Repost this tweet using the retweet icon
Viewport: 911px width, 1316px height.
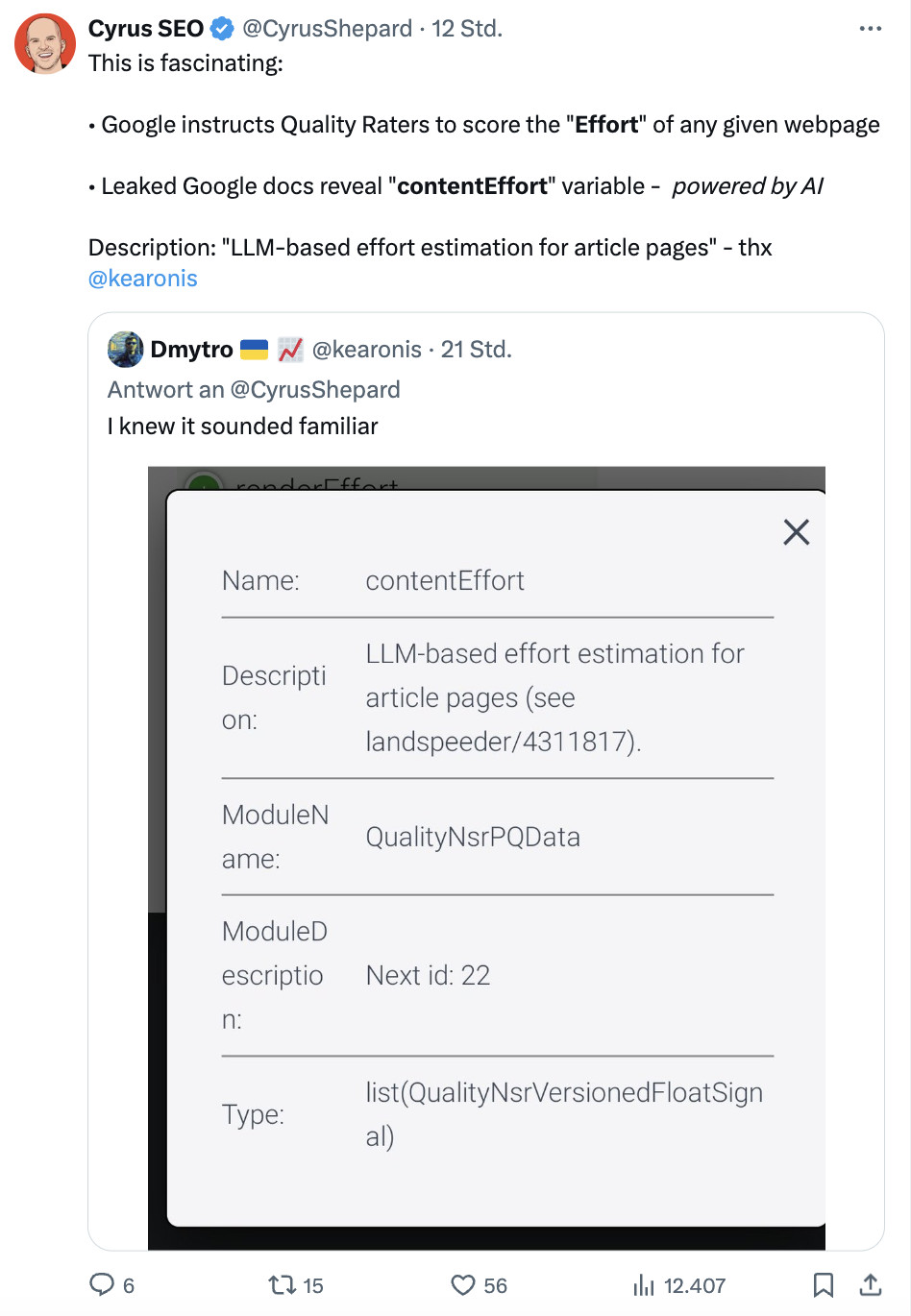pos(280,1284)
